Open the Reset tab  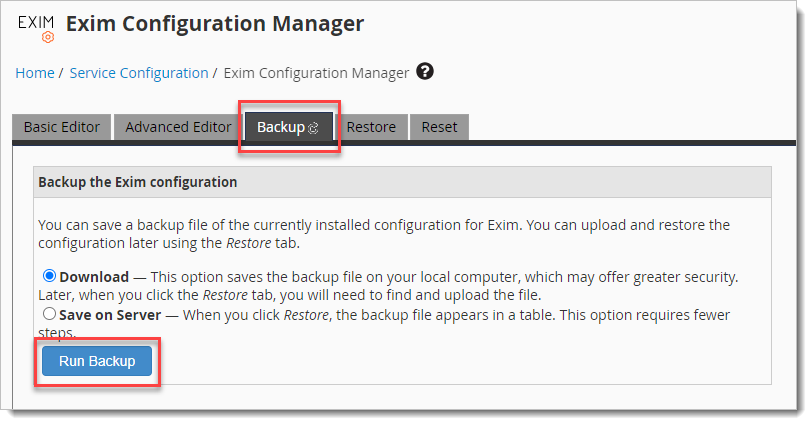439,127
